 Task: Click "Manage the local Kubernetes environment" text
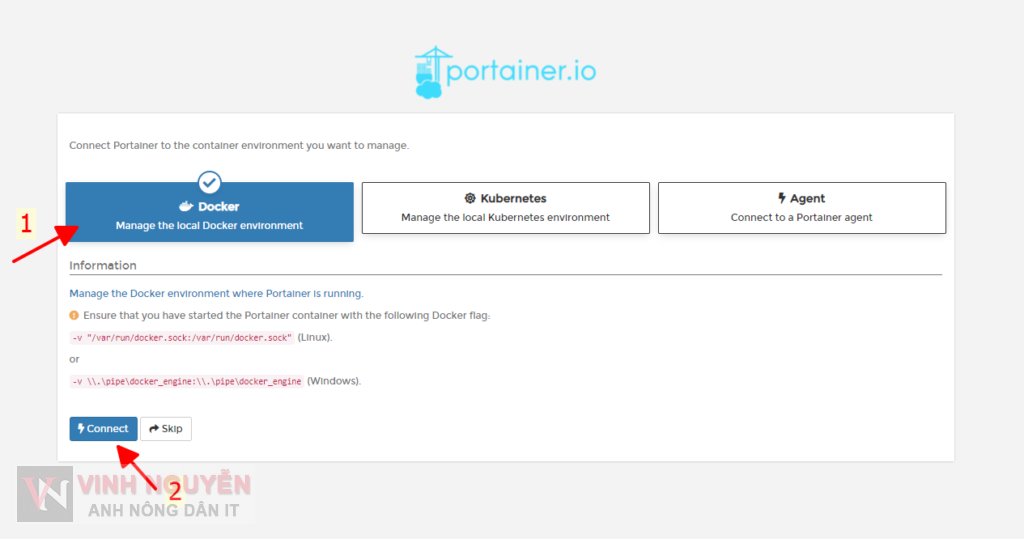click(x=505, y=217)
